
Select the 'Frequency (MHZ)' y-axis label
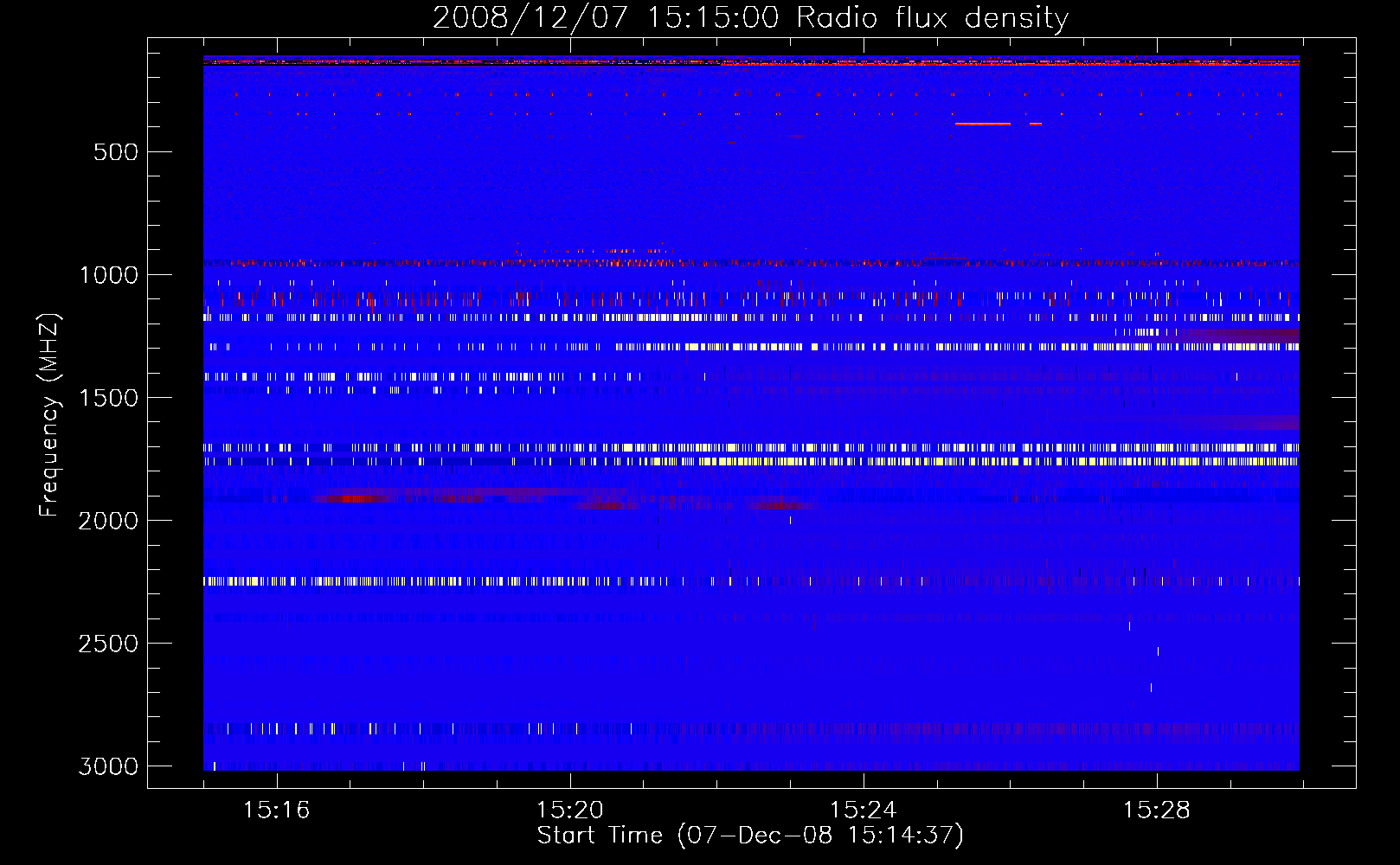point(49,415)
